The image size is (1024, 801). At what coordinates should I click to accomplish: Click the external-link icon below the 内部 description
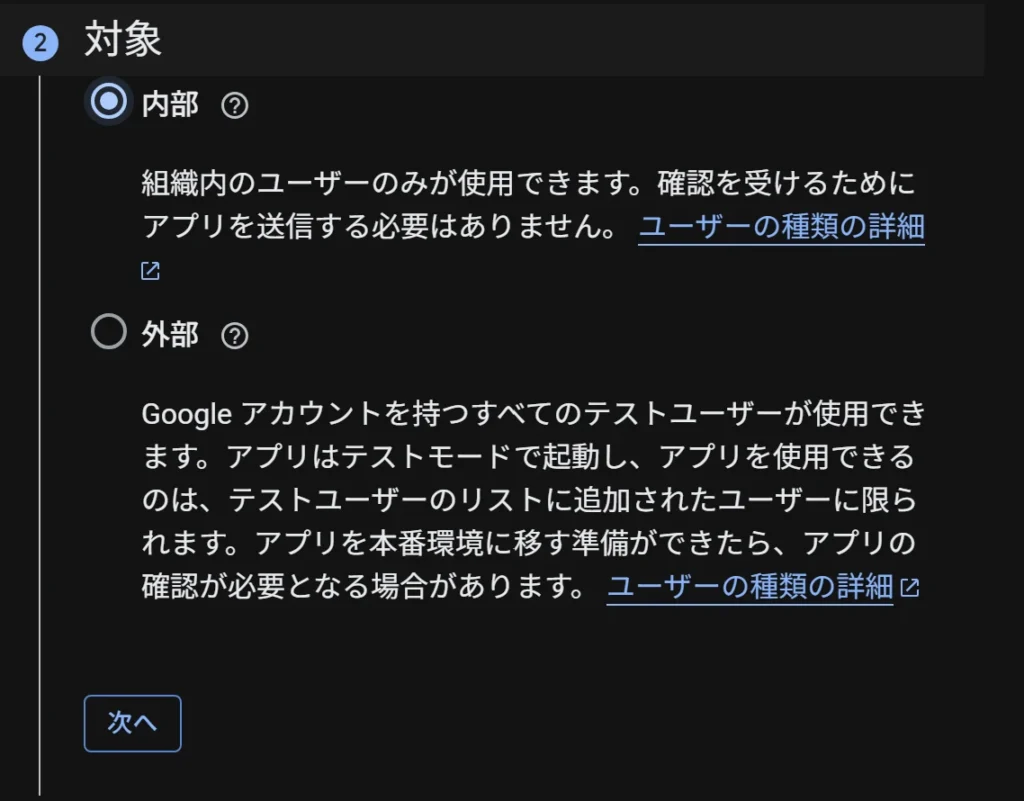coord(148,269)
